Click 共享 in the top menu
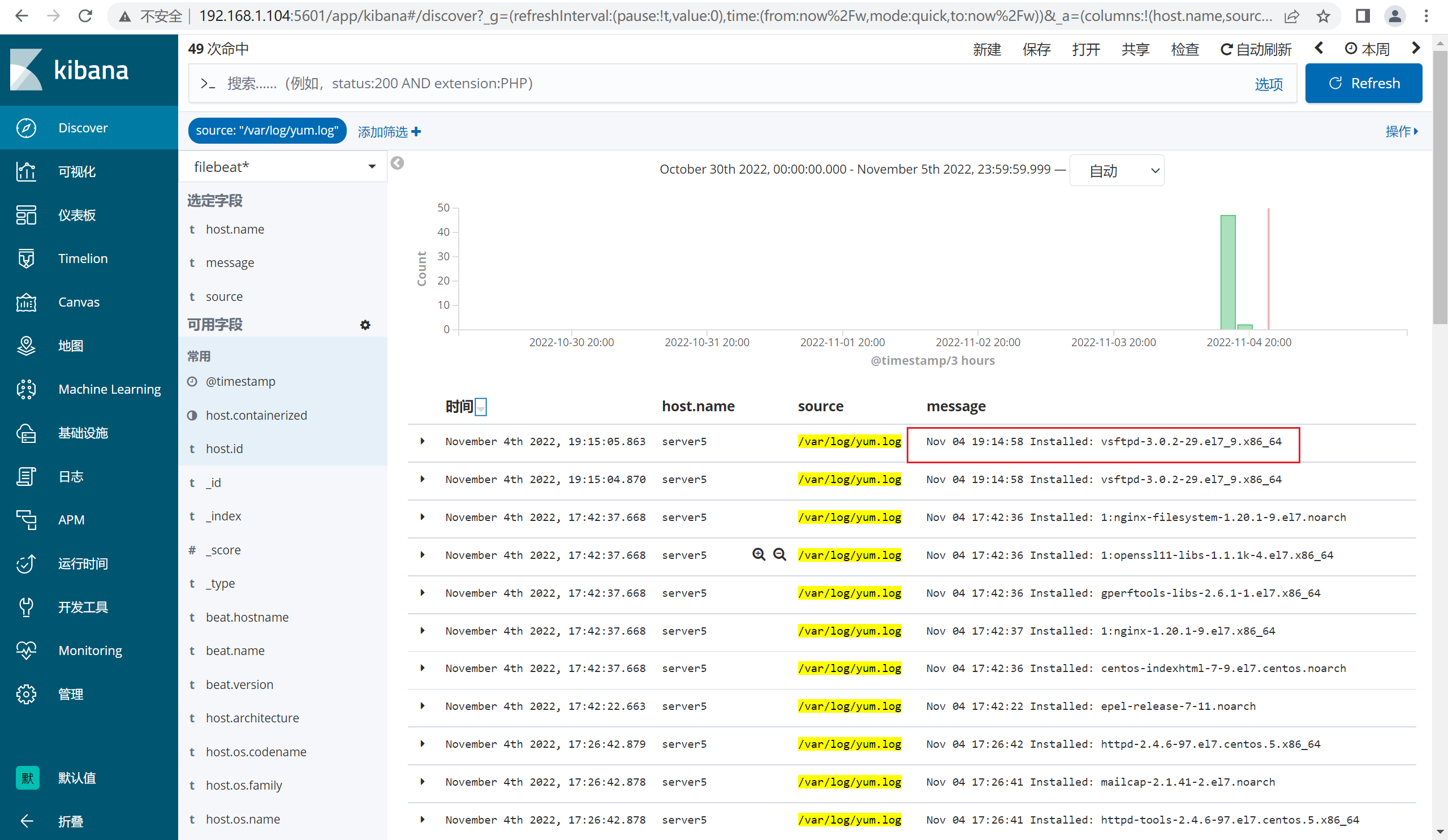1448x840 pixels. (x=1135, y=49)
